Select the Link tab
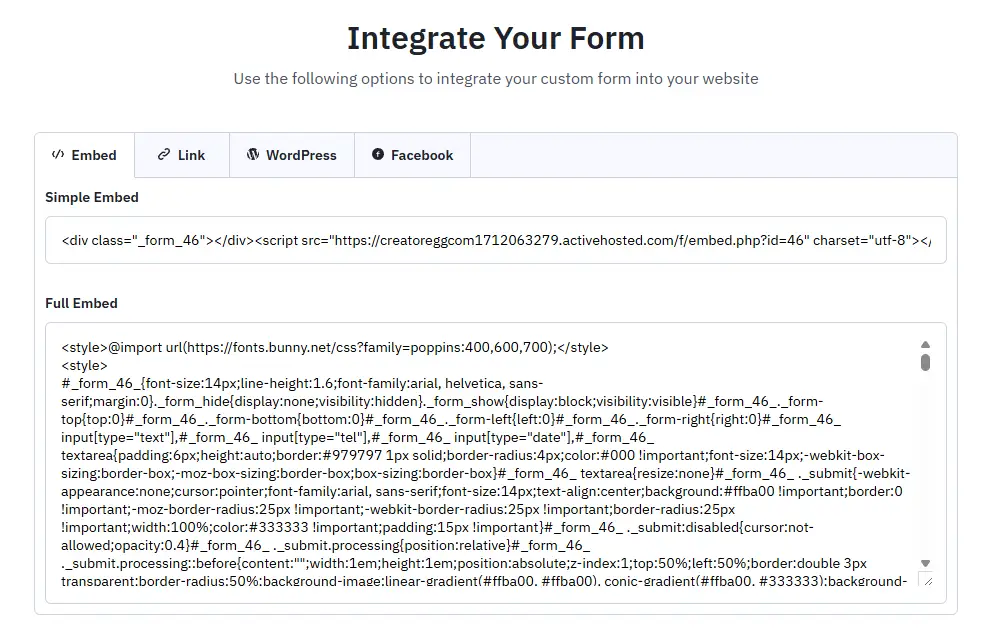Screen dimensions: 1002x641 tap(181, 155)
